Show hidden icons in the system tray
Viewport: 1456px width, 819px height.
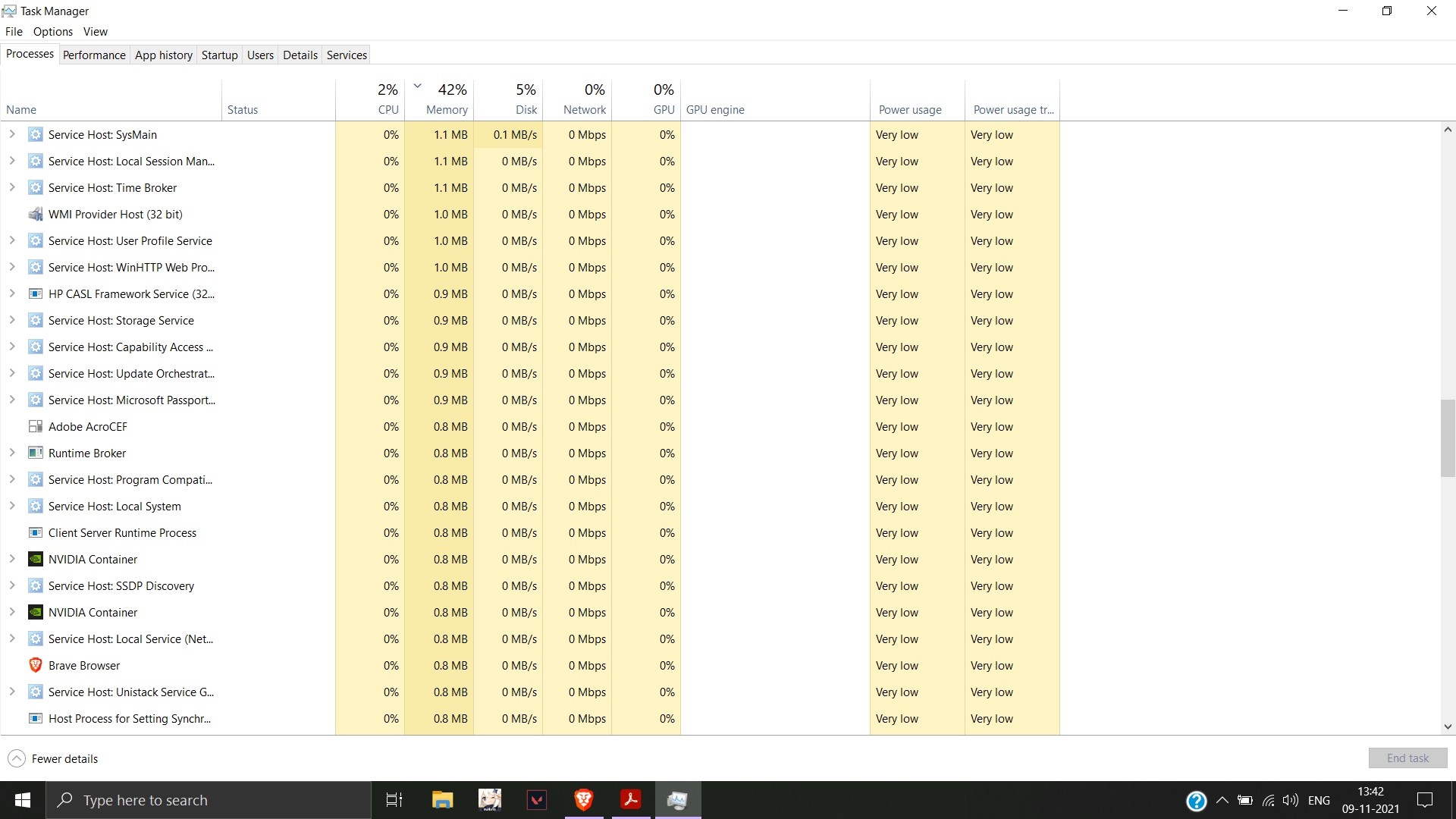1222,800
